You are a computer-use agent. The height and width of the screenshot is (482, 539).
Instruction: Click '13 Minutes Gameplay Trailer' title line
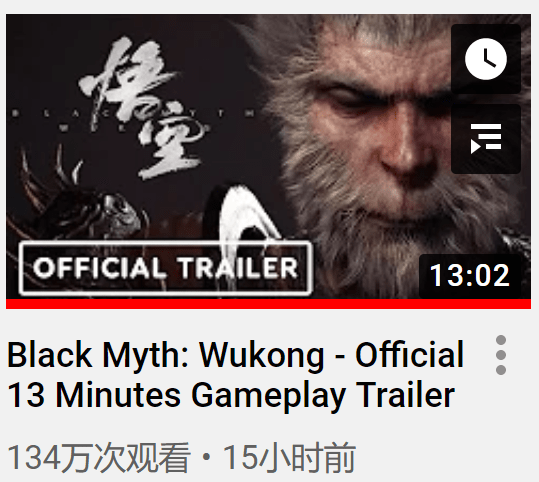pyautogui.click(x=231, y=395)
